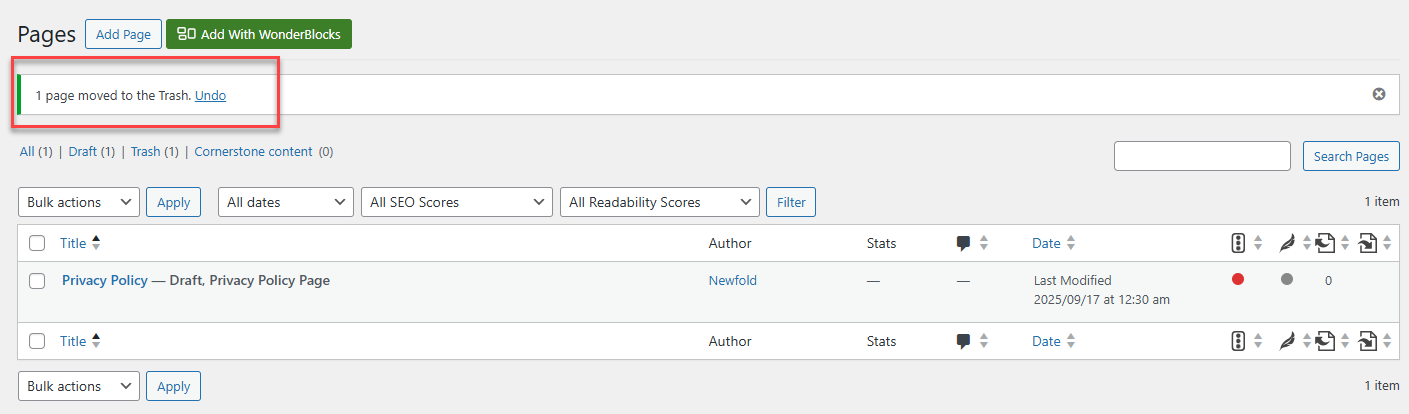
Task: Click the footer SEO score traffic light icon
Action: pos(1237,341)
